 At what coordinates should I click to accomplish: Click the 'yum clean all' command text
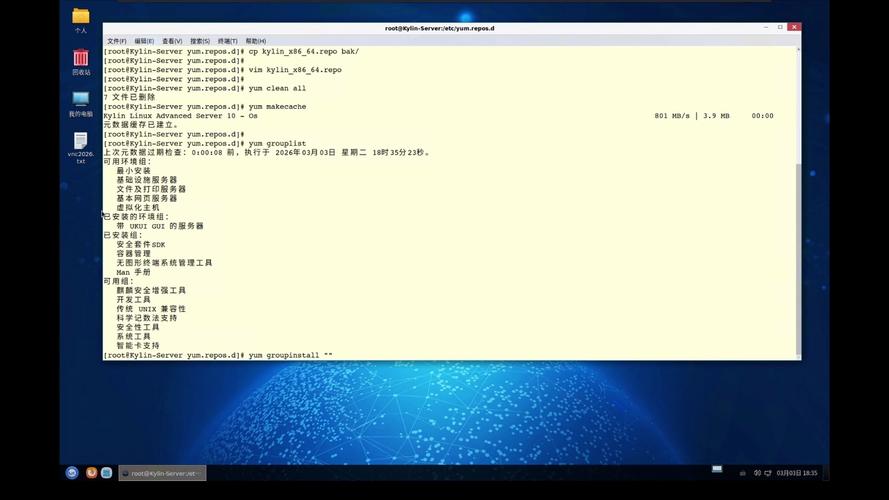pos(277,88)
